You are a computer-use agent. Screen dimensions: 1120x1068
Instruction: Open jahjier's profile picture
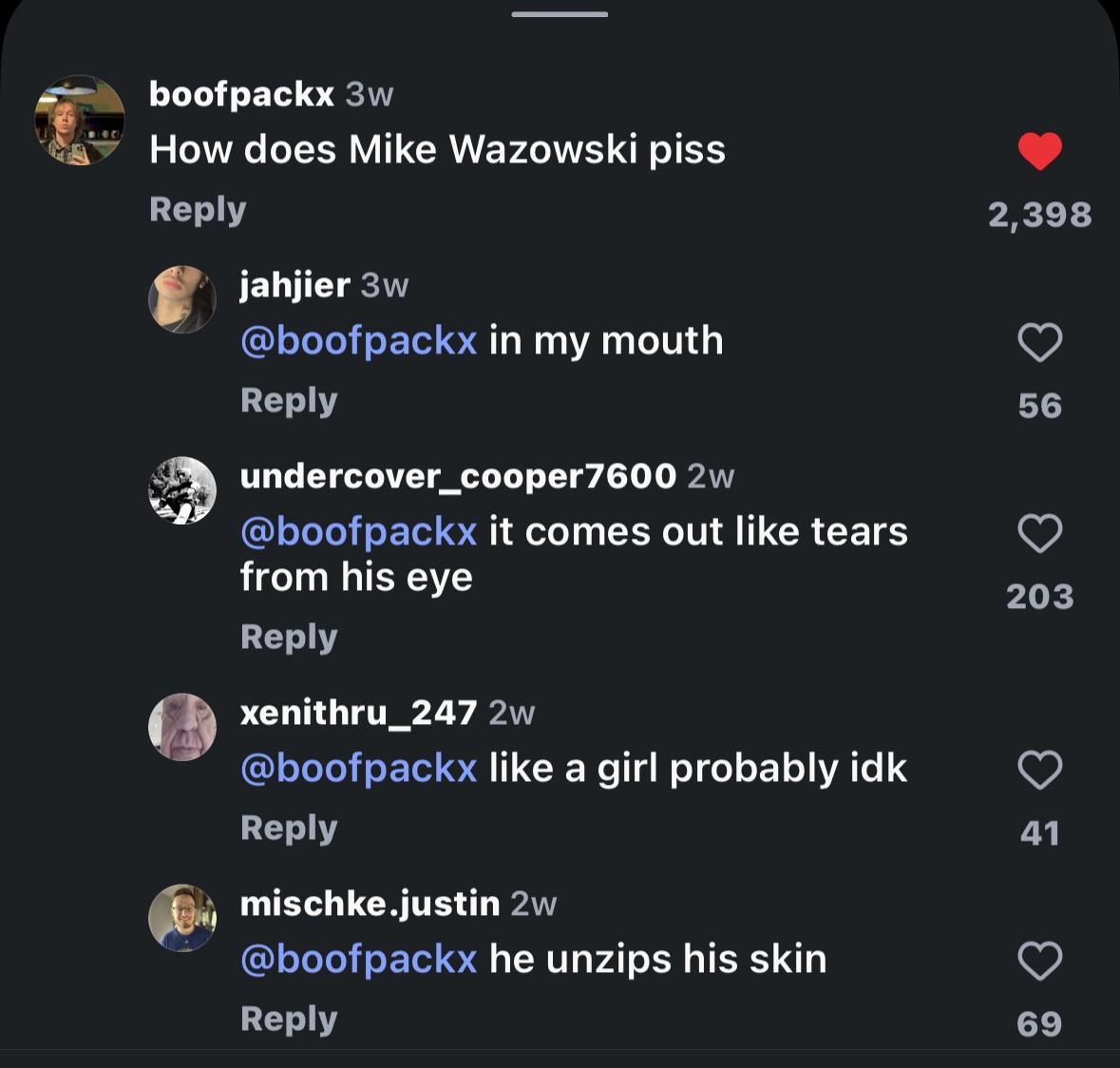182,299
